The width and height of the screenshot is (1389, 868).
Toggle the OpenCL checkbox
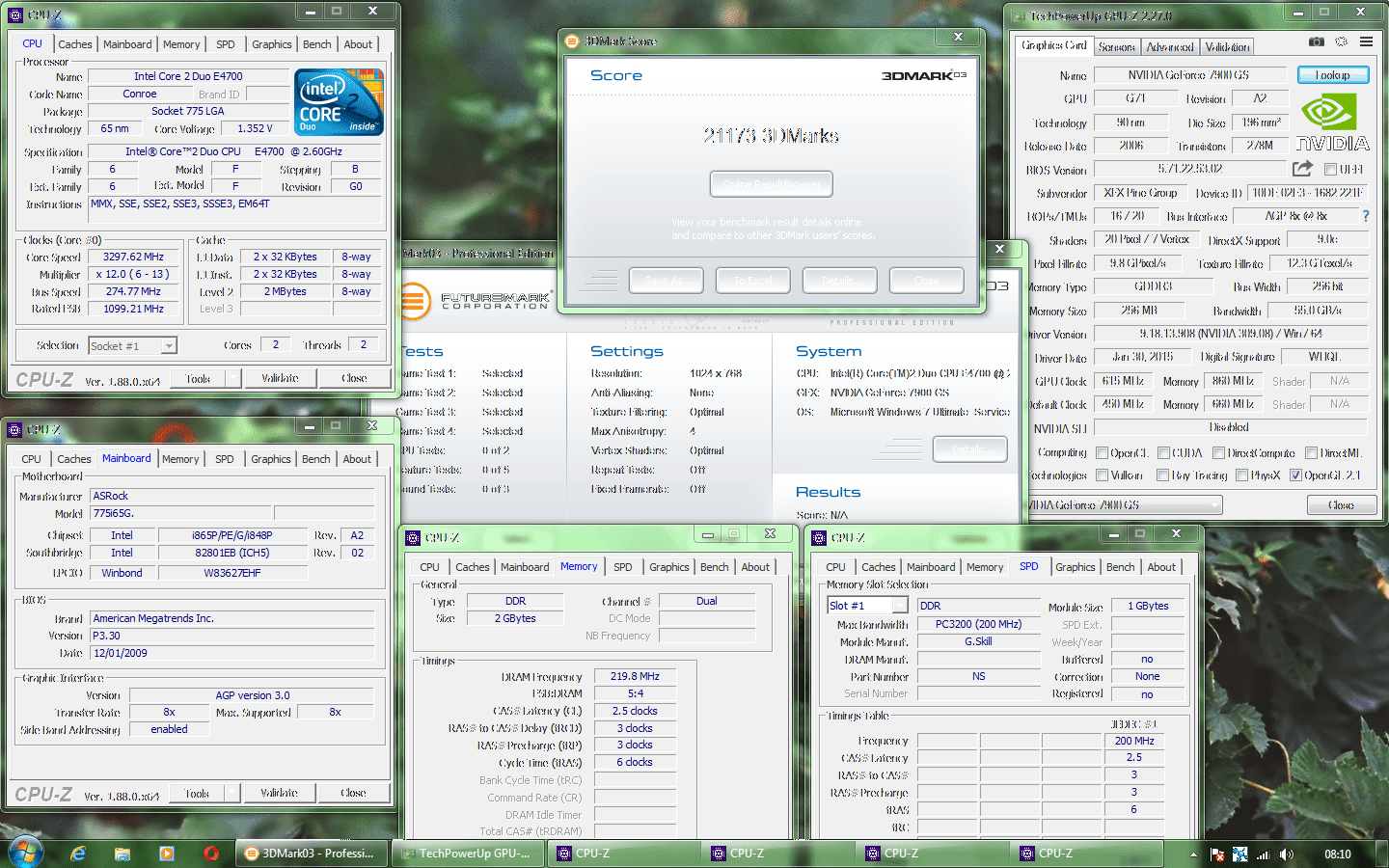point(1102,452)
